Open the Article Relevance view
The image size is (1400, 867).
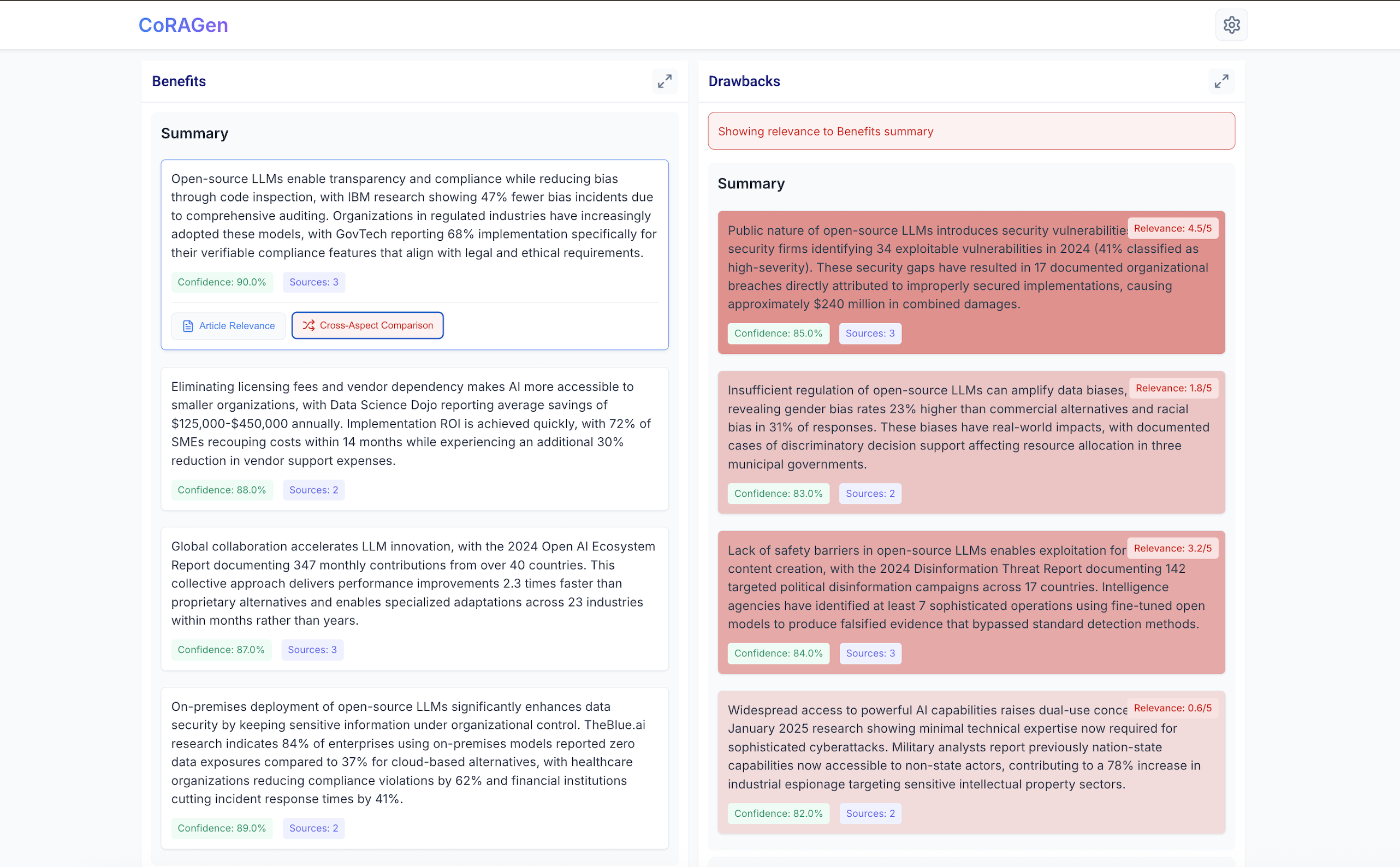pos(228,326)
